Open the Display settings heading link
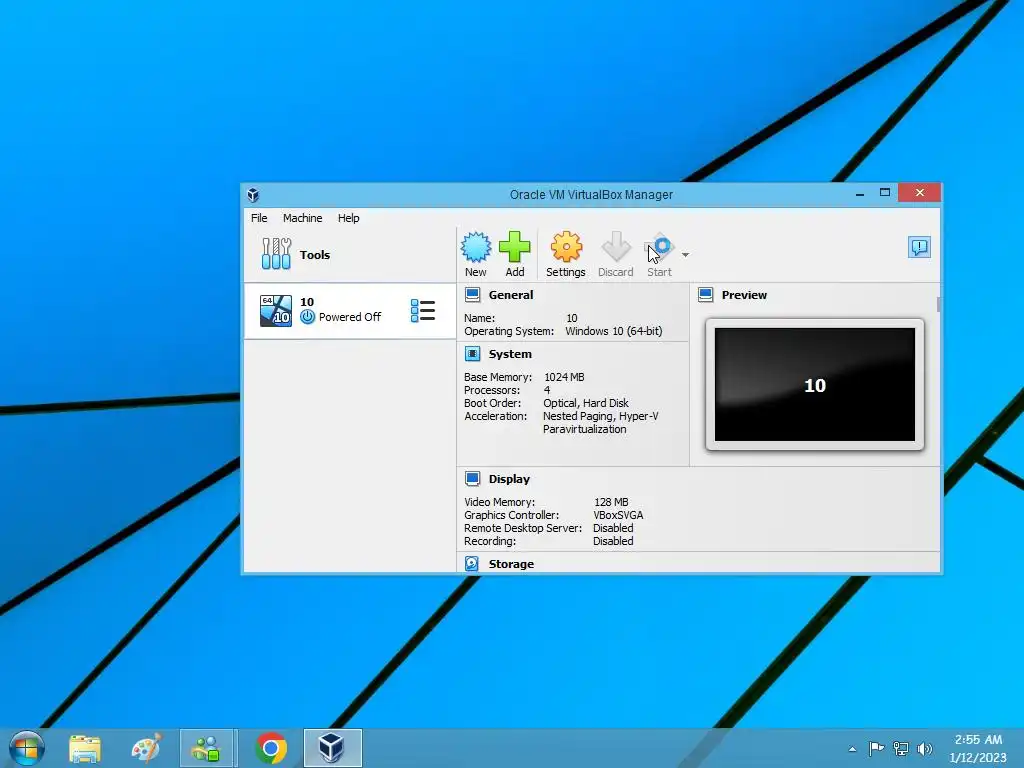 (509, 479)
